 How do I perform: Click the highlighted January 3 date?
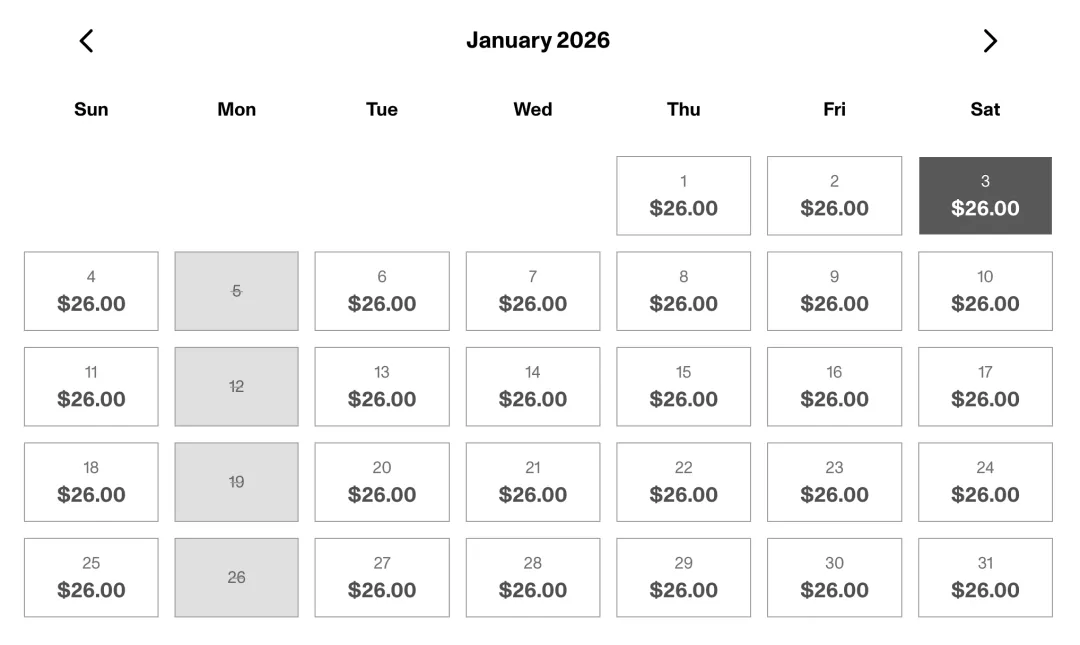coord(985,196)
